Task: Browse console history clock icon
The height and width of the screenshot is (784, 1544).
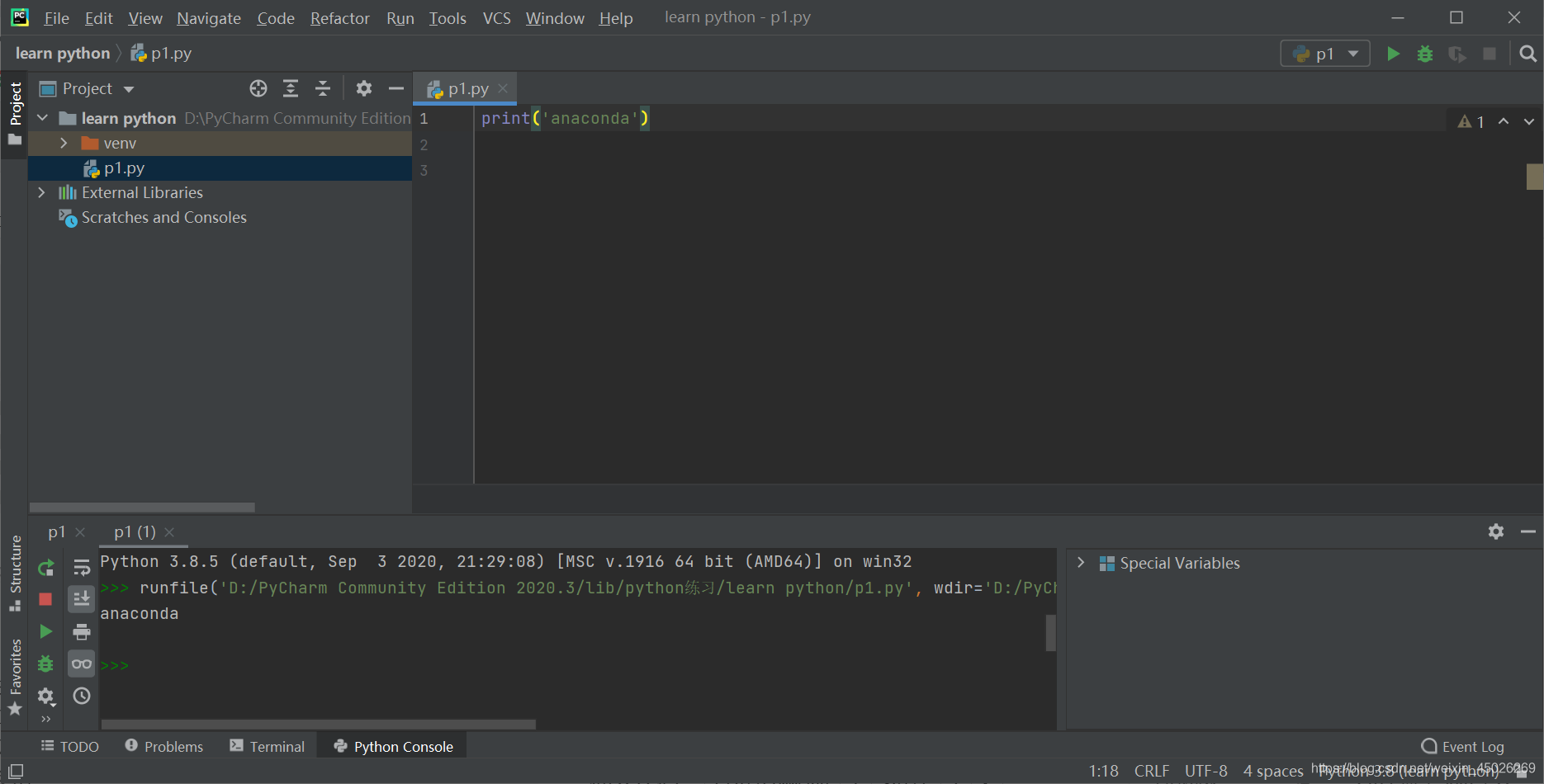Action: [82, 696]
